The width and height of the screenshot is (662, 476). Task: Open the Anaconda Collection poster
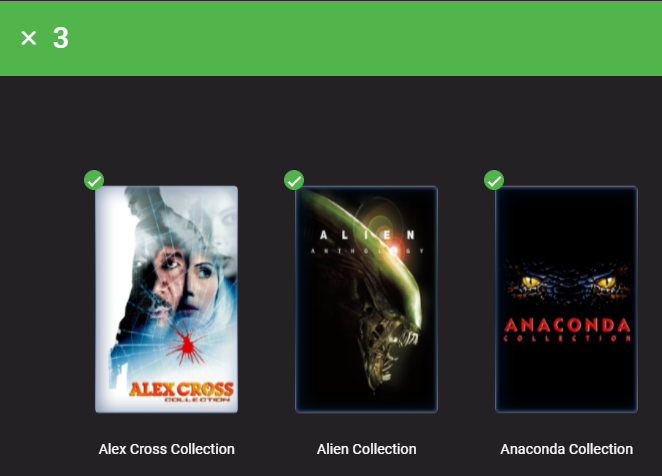pyautogui.click(x=566, y=299)
